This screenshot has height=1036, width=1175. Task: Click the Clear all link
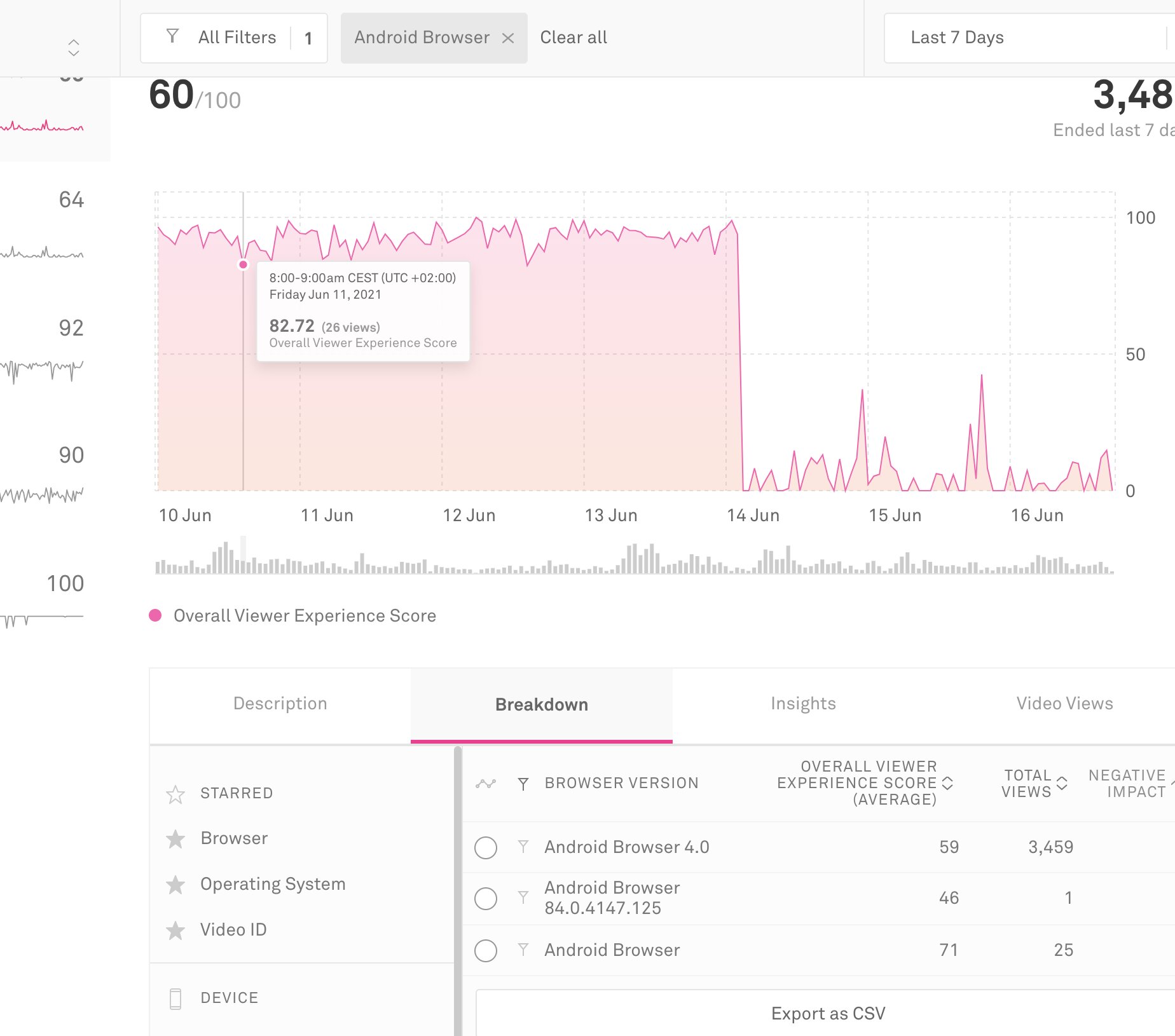pos(574,37)
